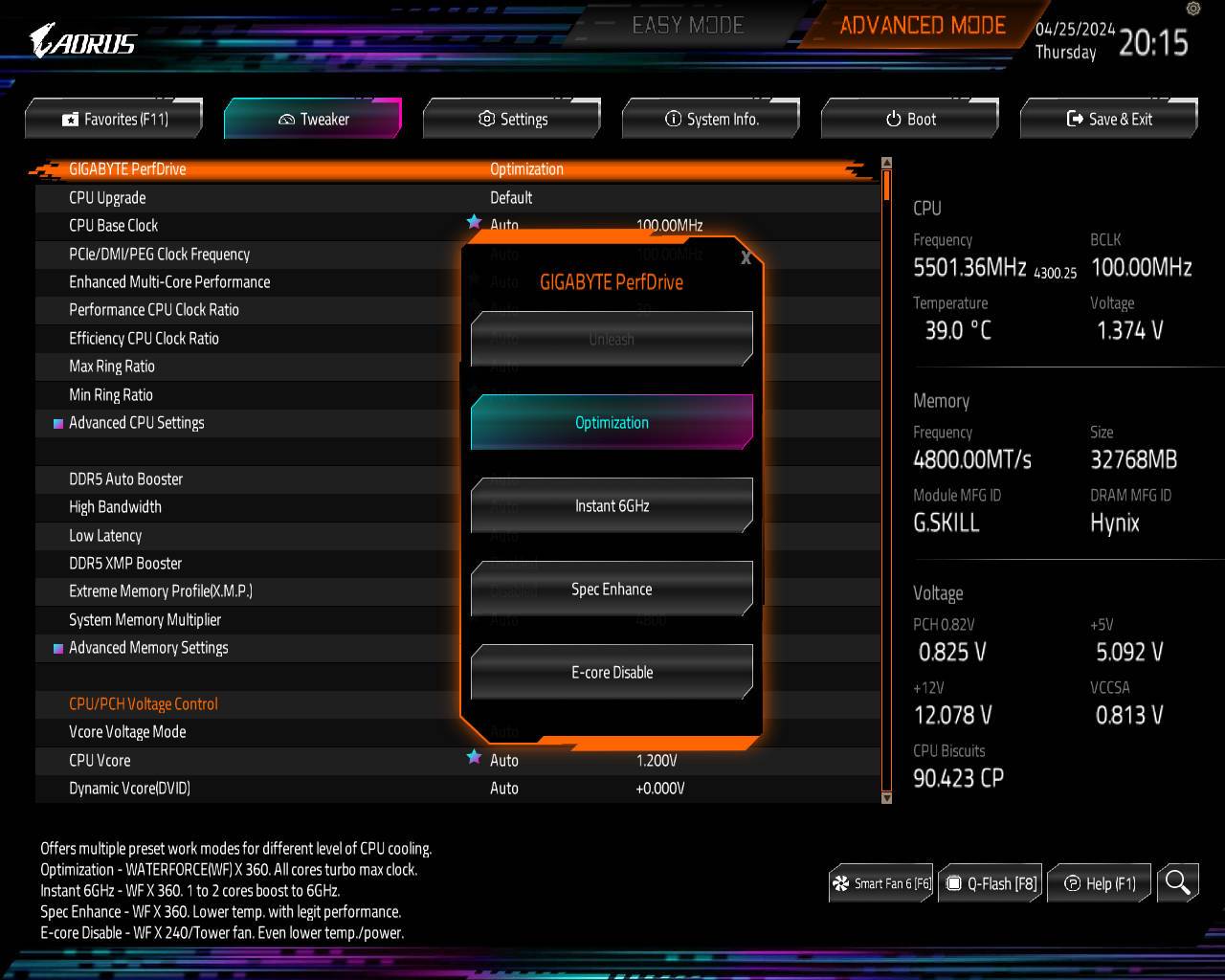Select the System Memory Multiplier row
Screen dimensions: 1225x980
point(457,620)
